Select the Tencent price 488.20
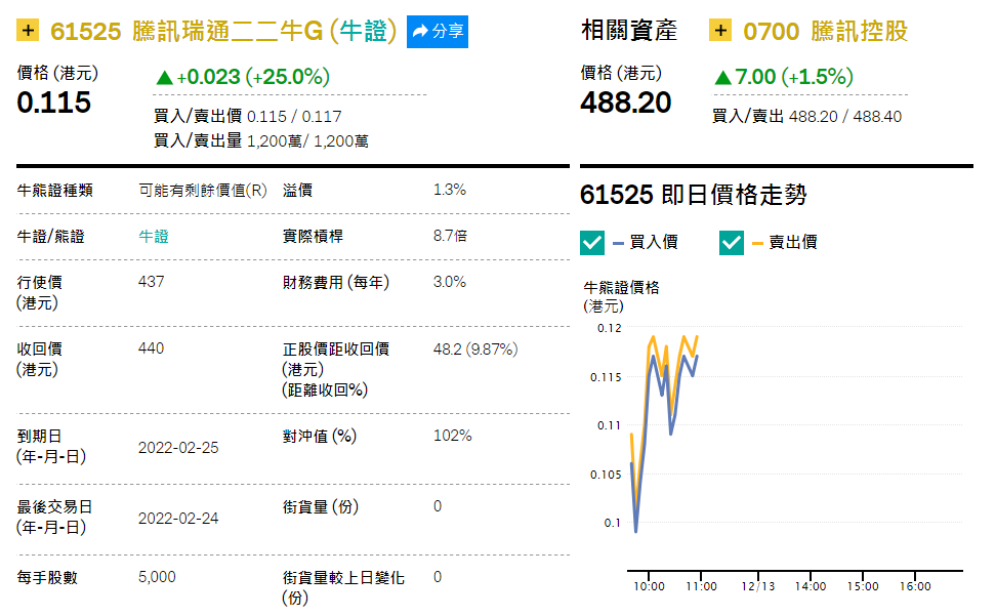The height and width of the screenshot is (616, 994). tap(626, 103)
